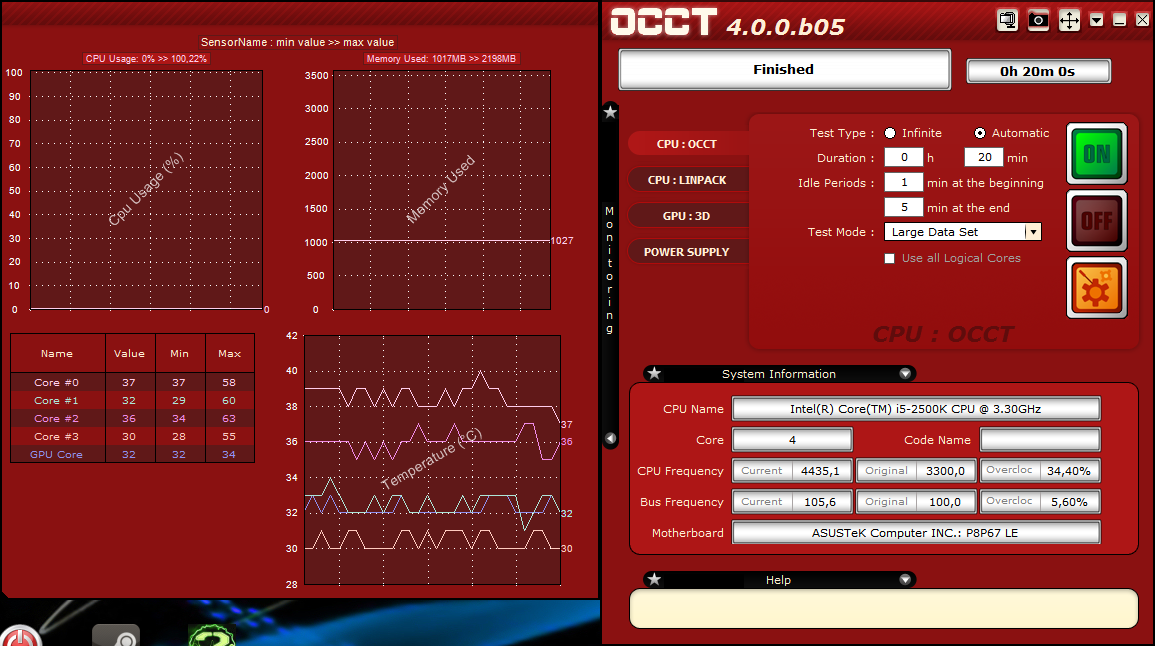Image resolution: width=1155 pixels, height=646 pixels.
Task: Open the orange gear test settings
Action: tap(1096, 288)
